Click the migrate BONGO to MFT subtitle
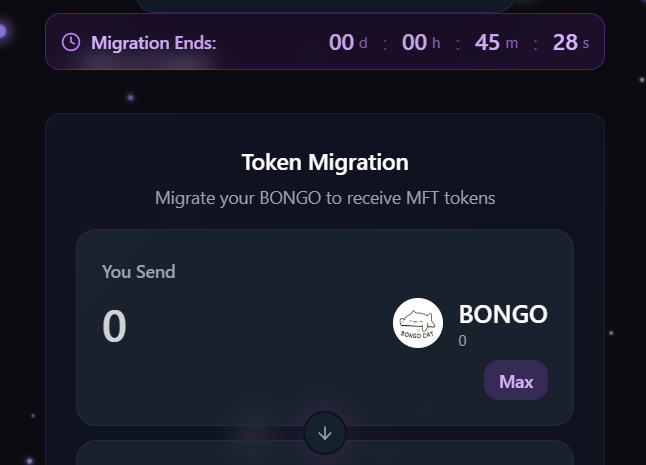The height and width of the screenshot is (465, 646). tap(325, 198)
